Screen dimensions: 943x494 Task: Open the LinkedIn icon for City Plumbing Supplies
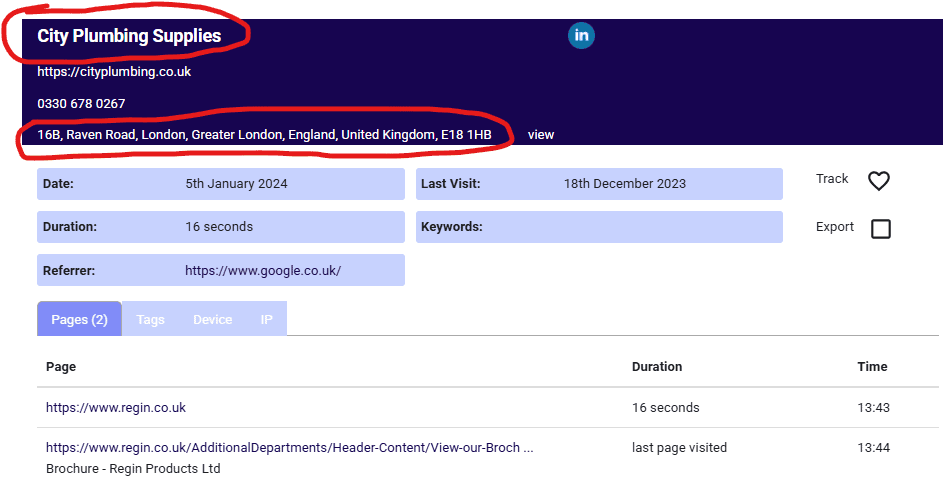tap(581, 36)
